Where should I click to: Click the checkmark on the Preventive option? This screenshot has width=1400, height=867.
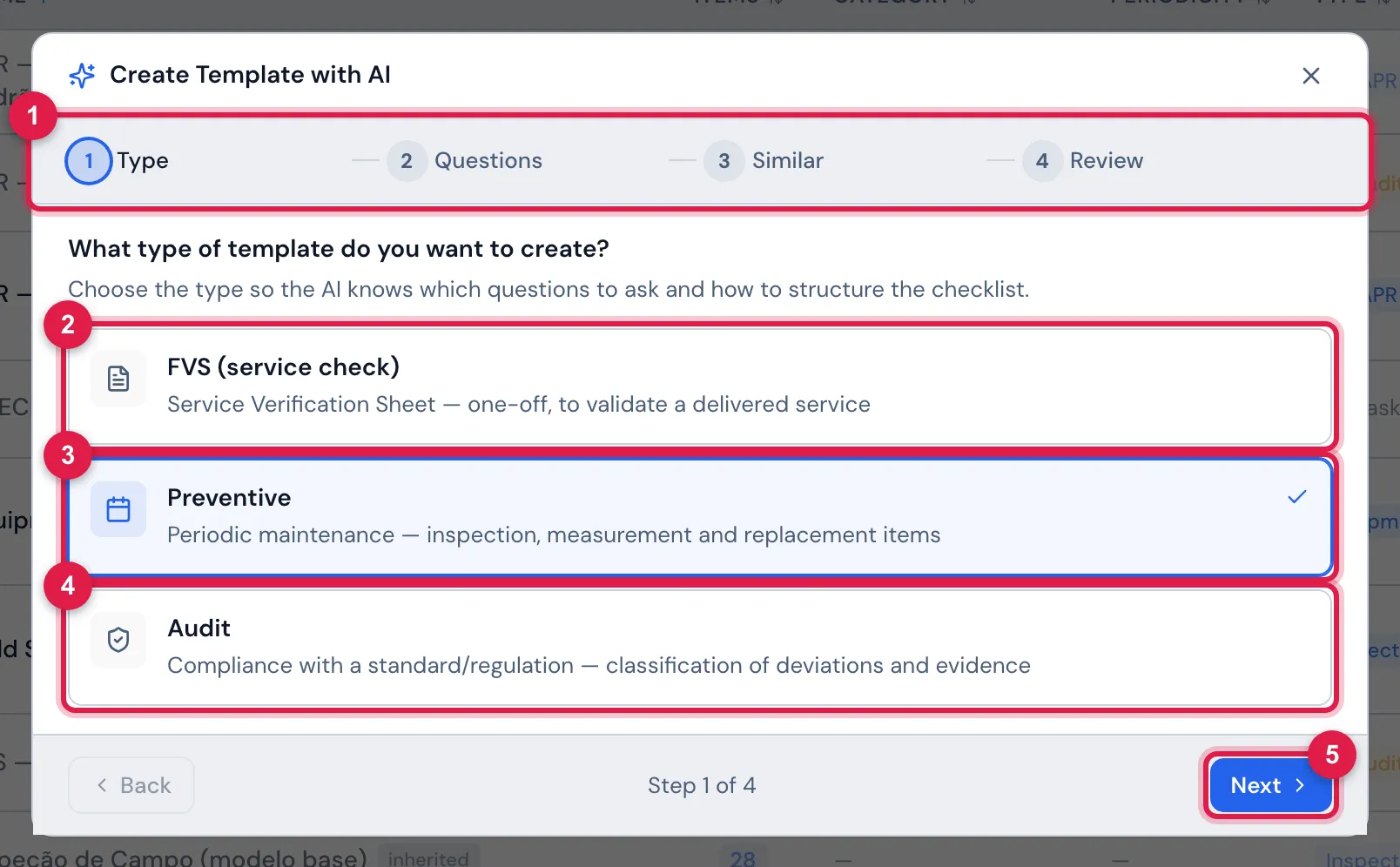1296,497
